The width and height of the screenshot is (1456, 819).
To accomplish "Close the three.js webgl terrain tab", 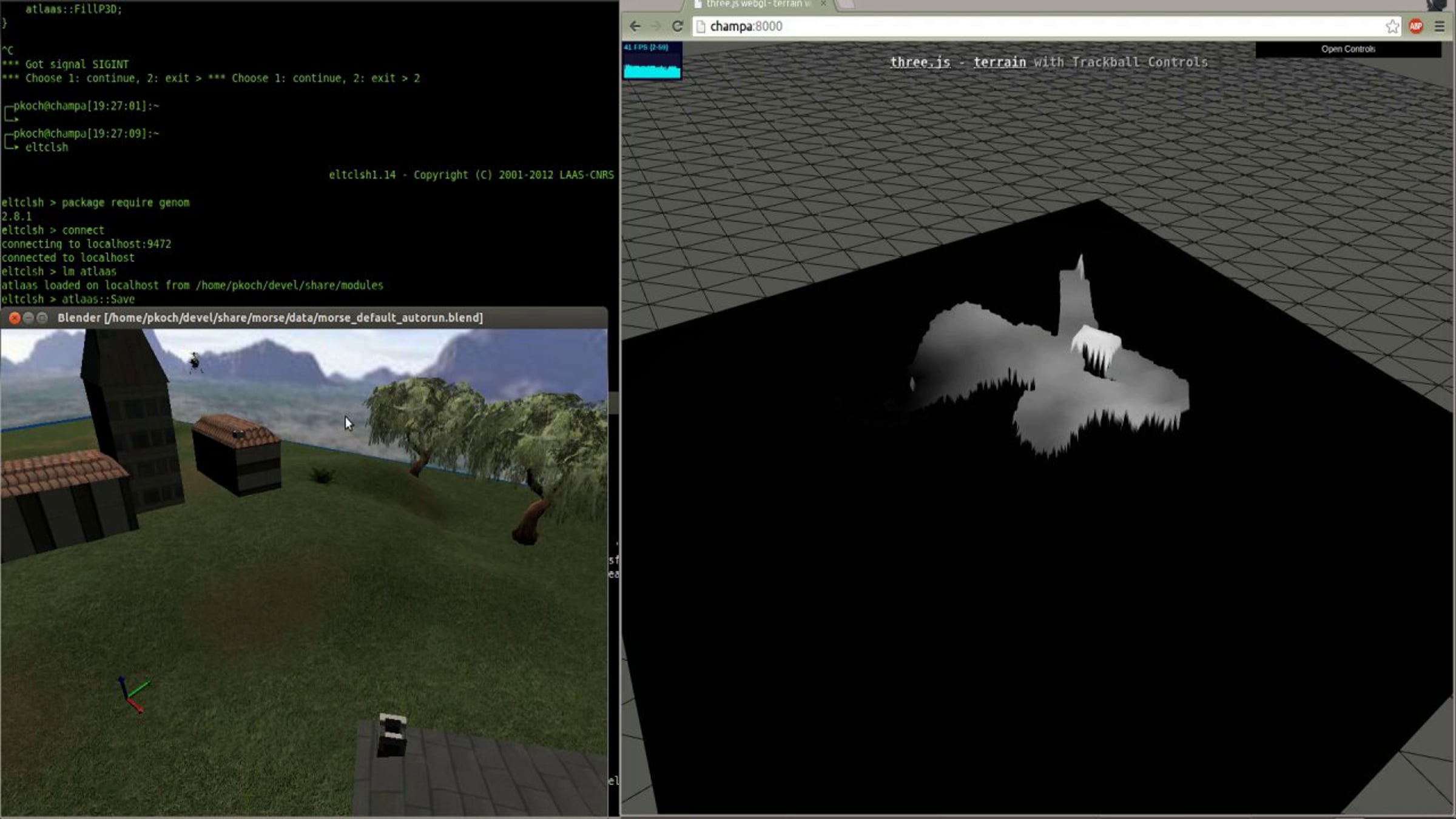I will click(823, 4).
